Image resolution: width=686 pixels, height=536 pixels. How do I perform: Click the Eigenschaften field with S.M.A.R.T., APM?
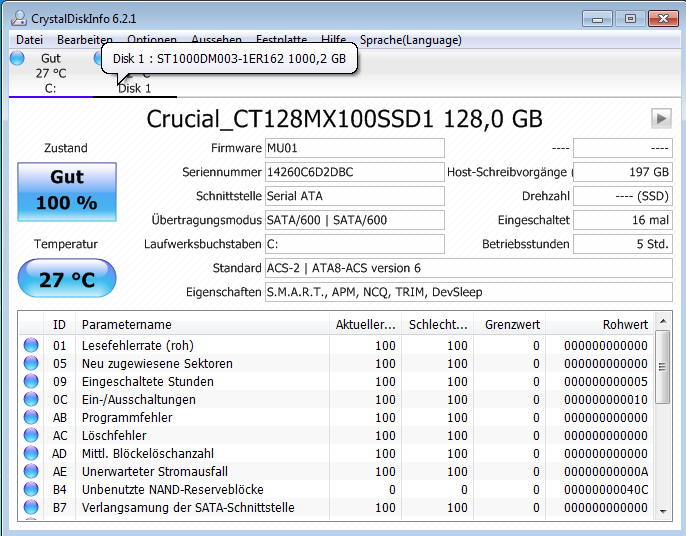pyautogui.click(x=469, y=292)
